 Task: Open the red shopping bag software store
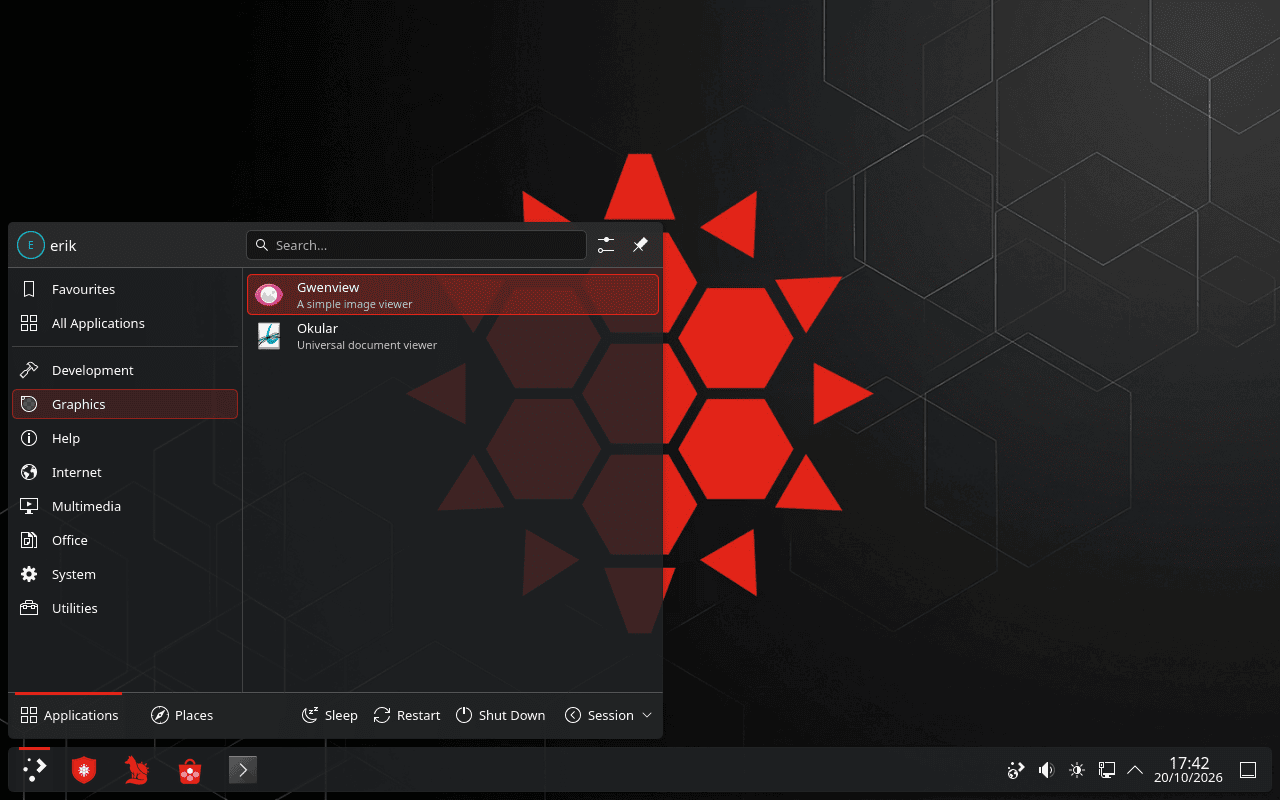190,770
